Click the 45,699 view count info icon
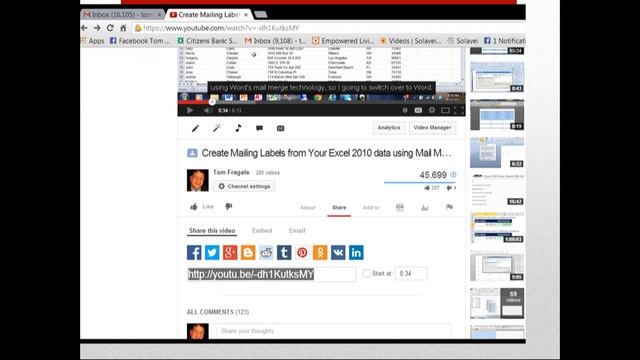 point(453,175)
